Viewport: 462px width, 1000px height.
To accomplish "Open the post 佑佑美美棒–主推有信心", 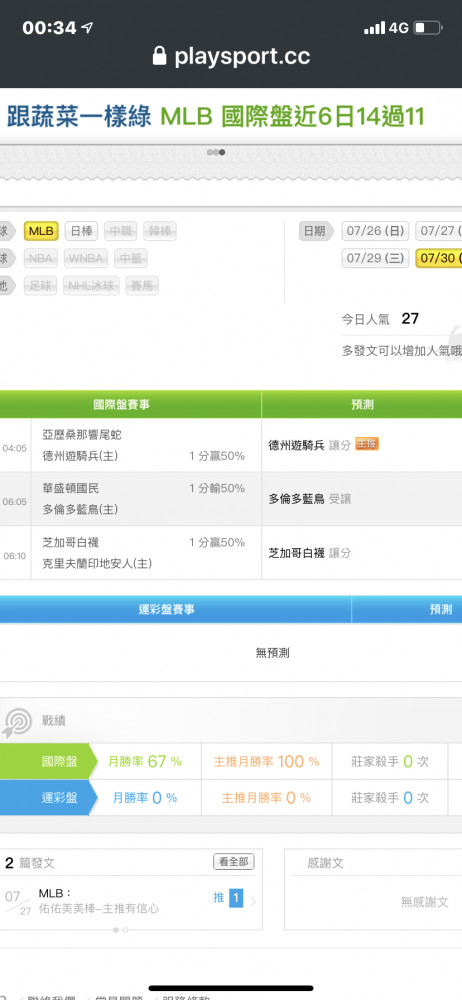I will 99,908.
